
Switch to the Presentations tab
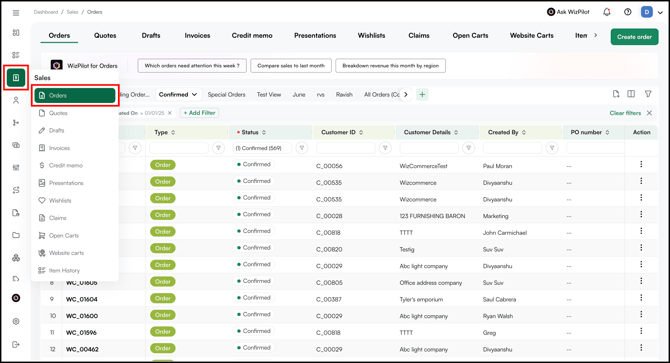315,35
